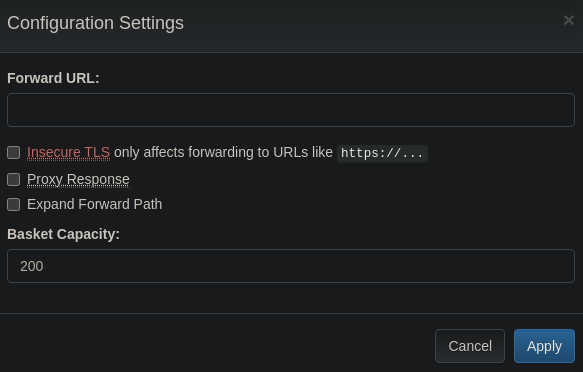Click the Basket Capacity: field label
The image size is (583, 372).
[63, 234]
